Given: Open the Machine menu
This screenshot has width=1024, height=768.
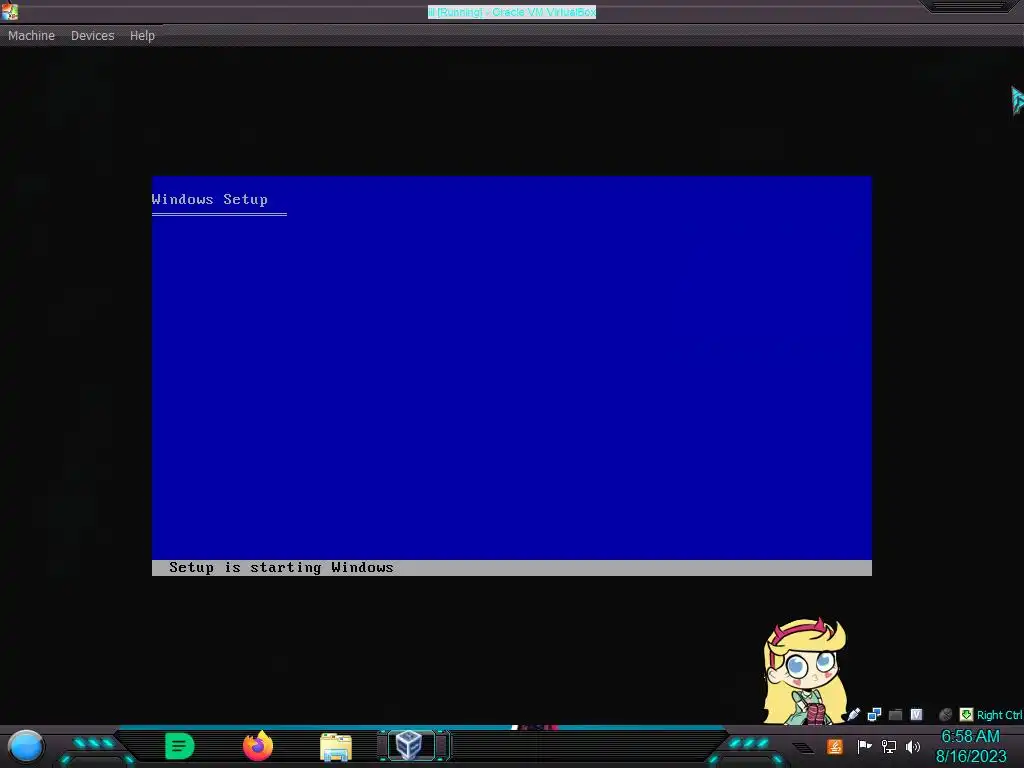Looking at the screenshot, I should pos(31,35).
